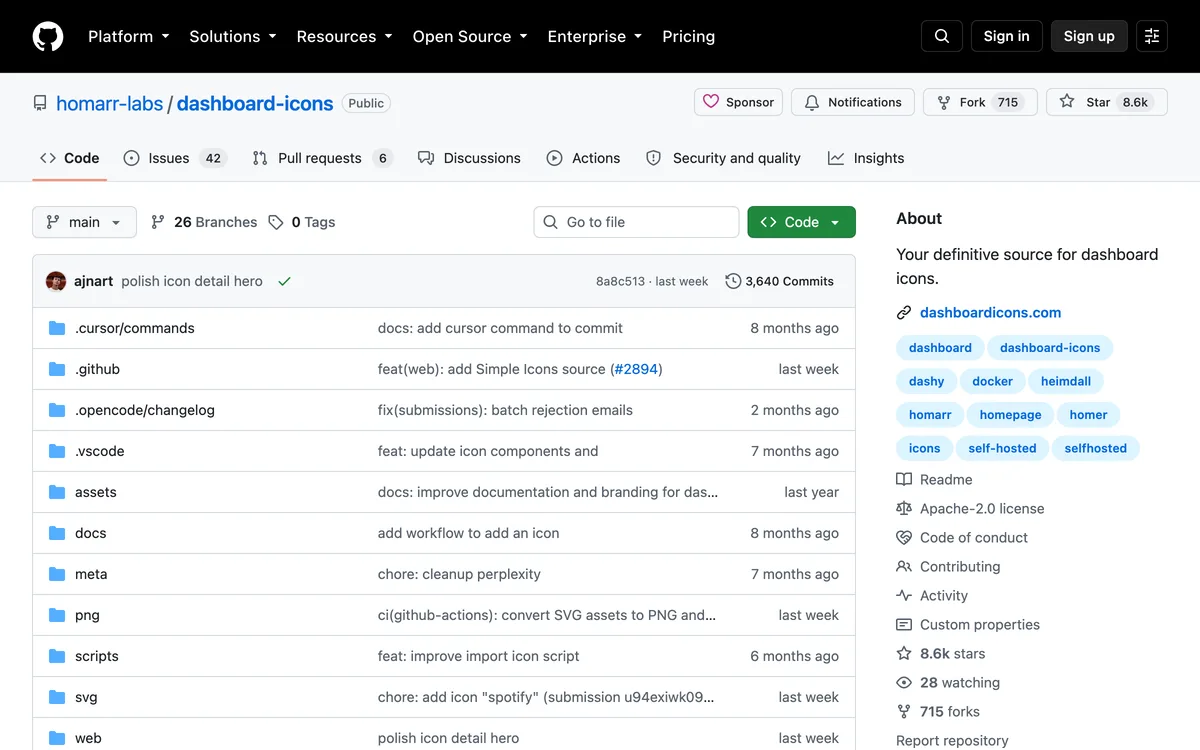
Task: Click the Readme book icon
Action: pyautogui.click(x=904, y=479)
